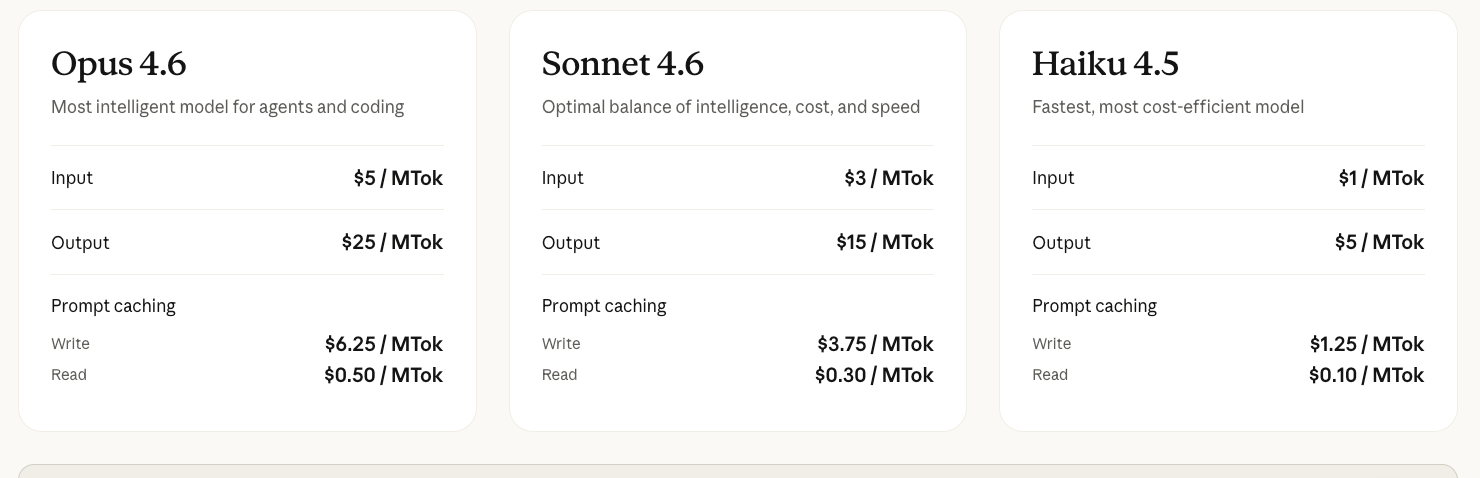The width and height of the screenshot is (1480, 478).
Task: Click Opus cache read price $0.50 / MTok
Action: (383, 375)
